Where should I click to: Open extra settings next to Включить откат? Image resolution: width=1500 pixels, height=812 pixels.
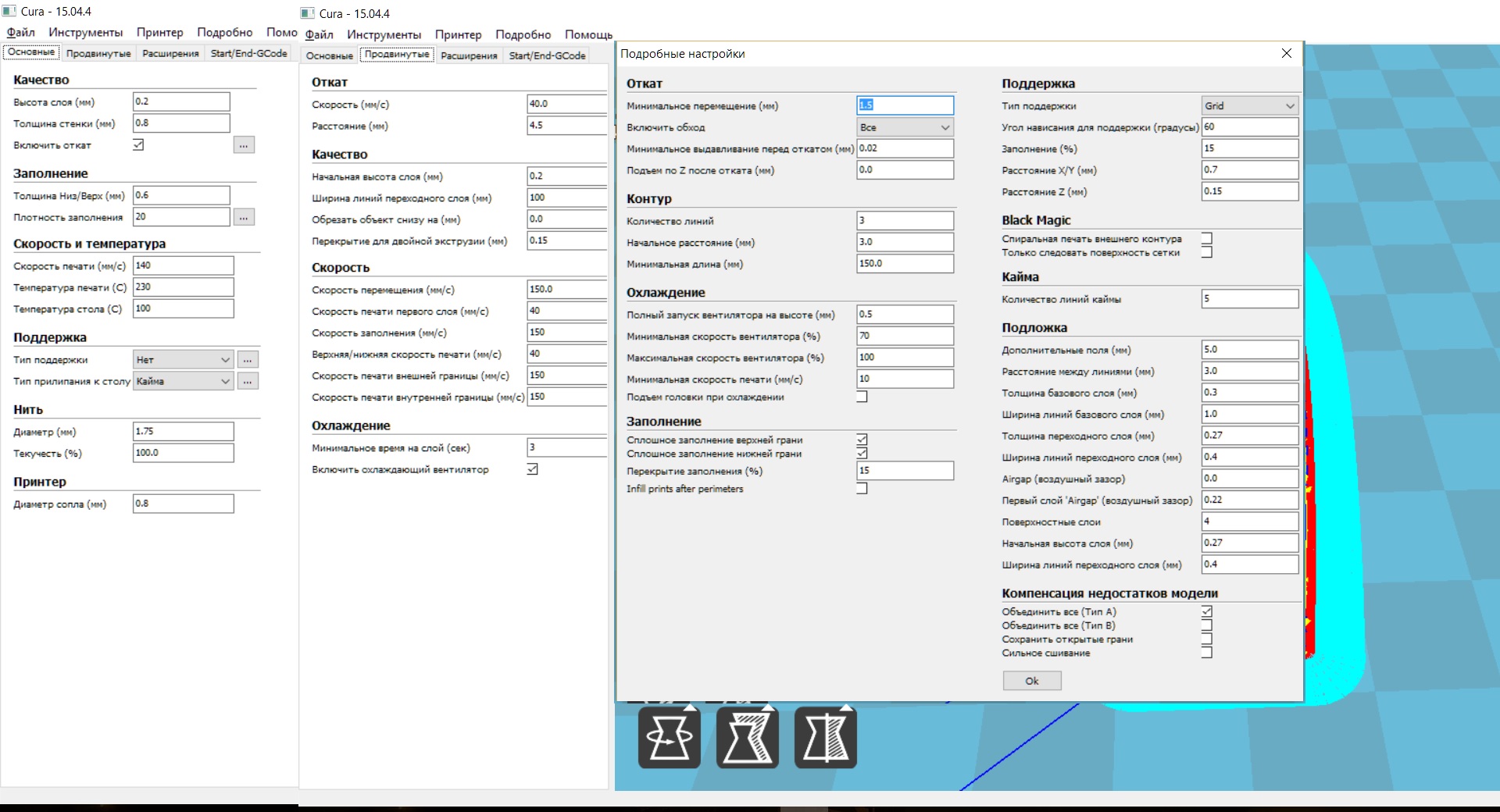[x=244, y=145]
